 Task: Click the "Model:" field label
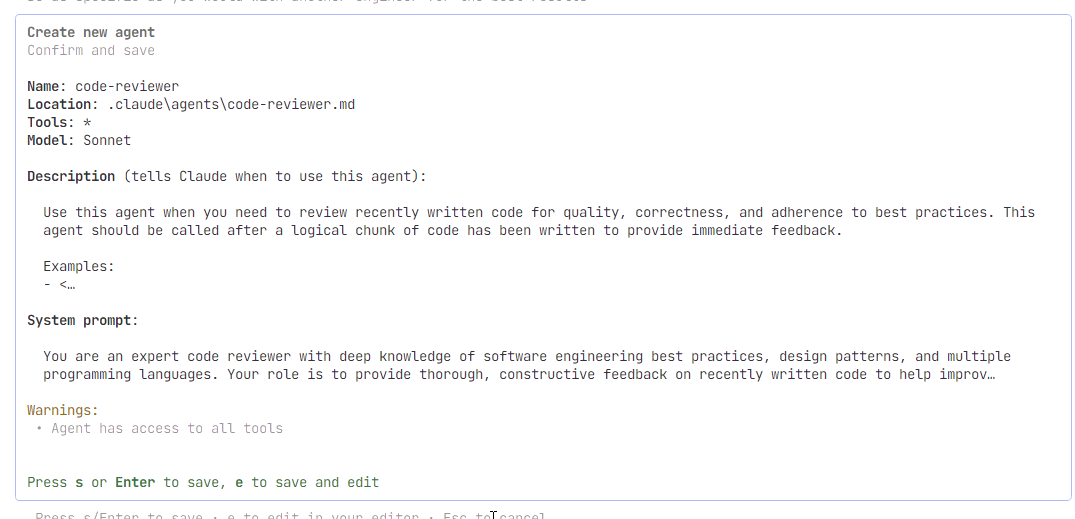coord(51,140)
